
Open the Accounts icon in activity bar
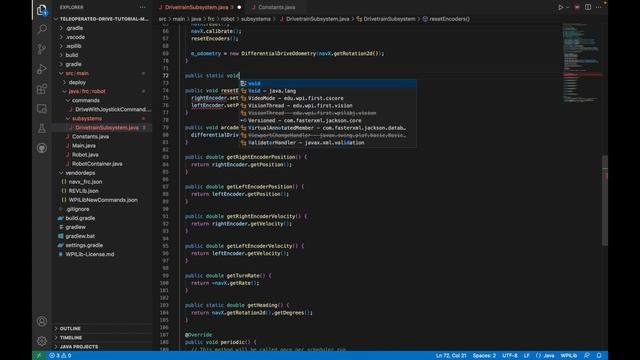[42, 321]
